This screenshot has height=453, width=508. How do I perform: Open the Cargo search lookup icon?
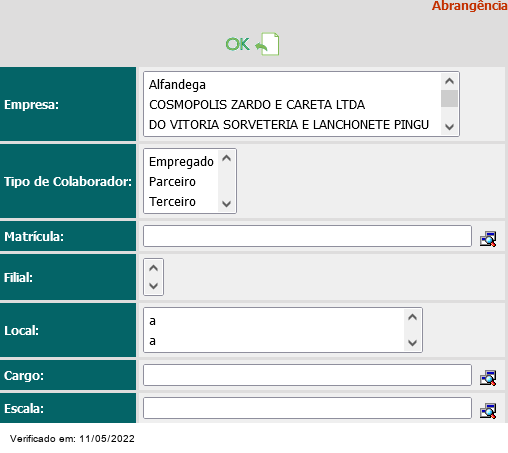point(488,378)
